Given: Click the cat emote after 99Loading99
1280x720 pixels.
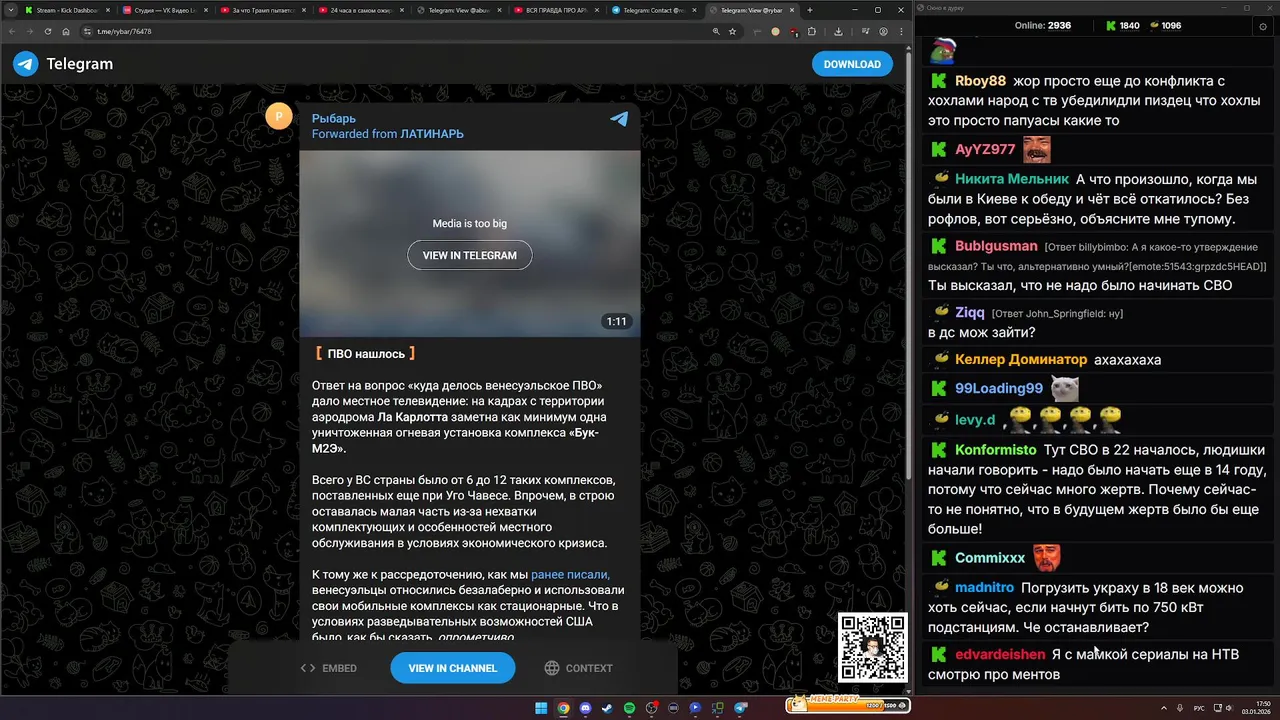Looking at the screenshot, I should click(1065, 387).
